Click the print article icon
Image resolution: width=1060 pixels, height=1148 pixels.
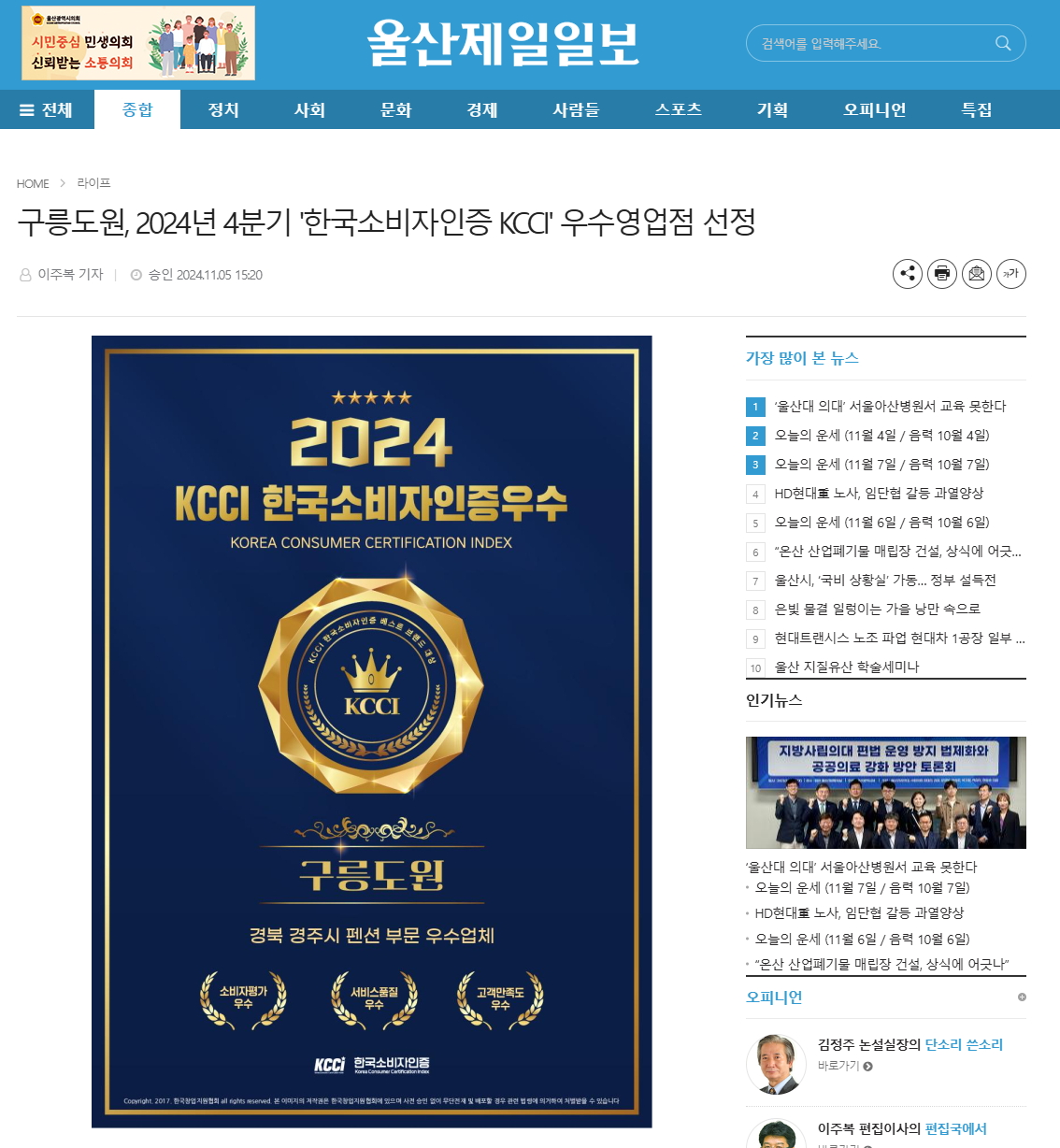[x=942, y=274]
